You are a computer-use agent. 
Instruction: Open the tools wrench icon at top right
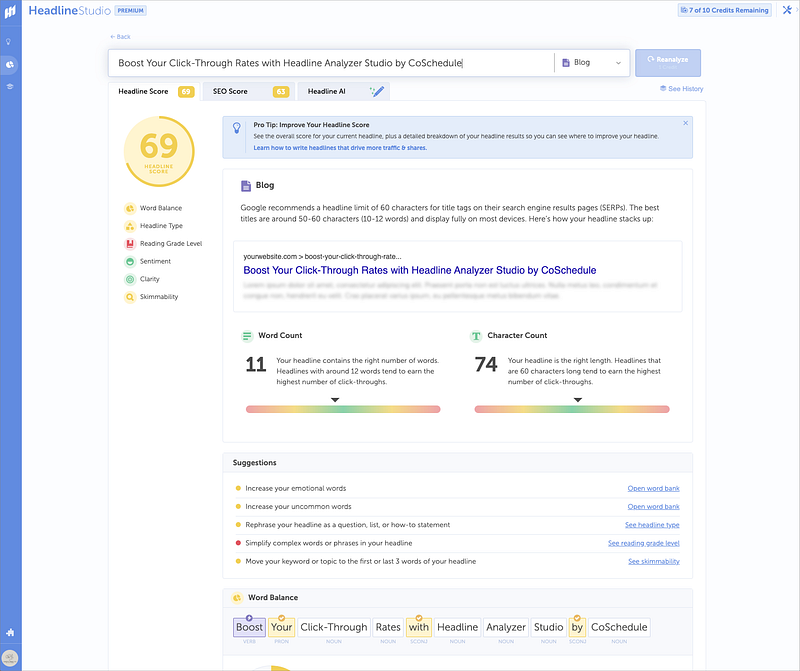(786, 10)
